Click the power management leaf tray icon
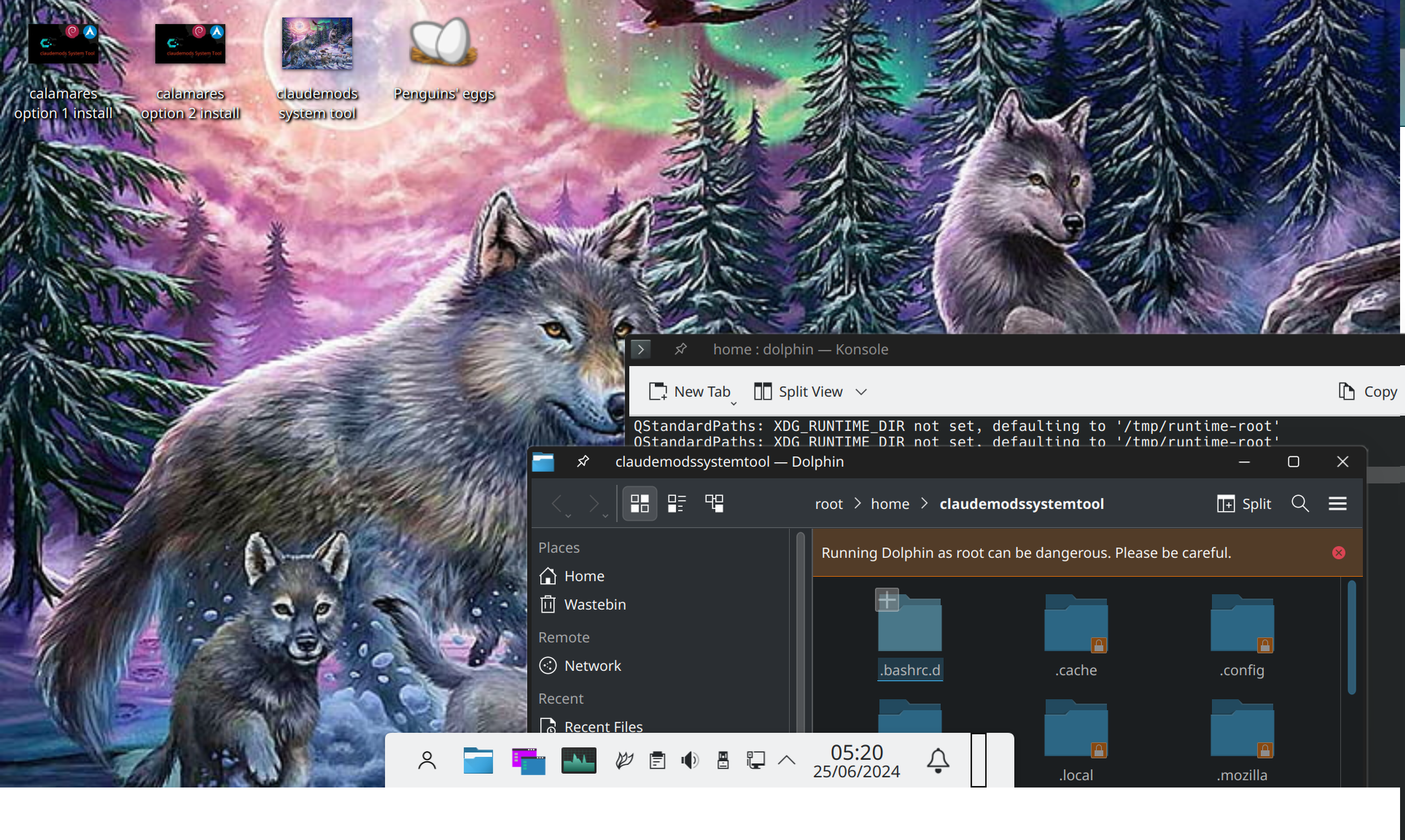 (624, 760)
